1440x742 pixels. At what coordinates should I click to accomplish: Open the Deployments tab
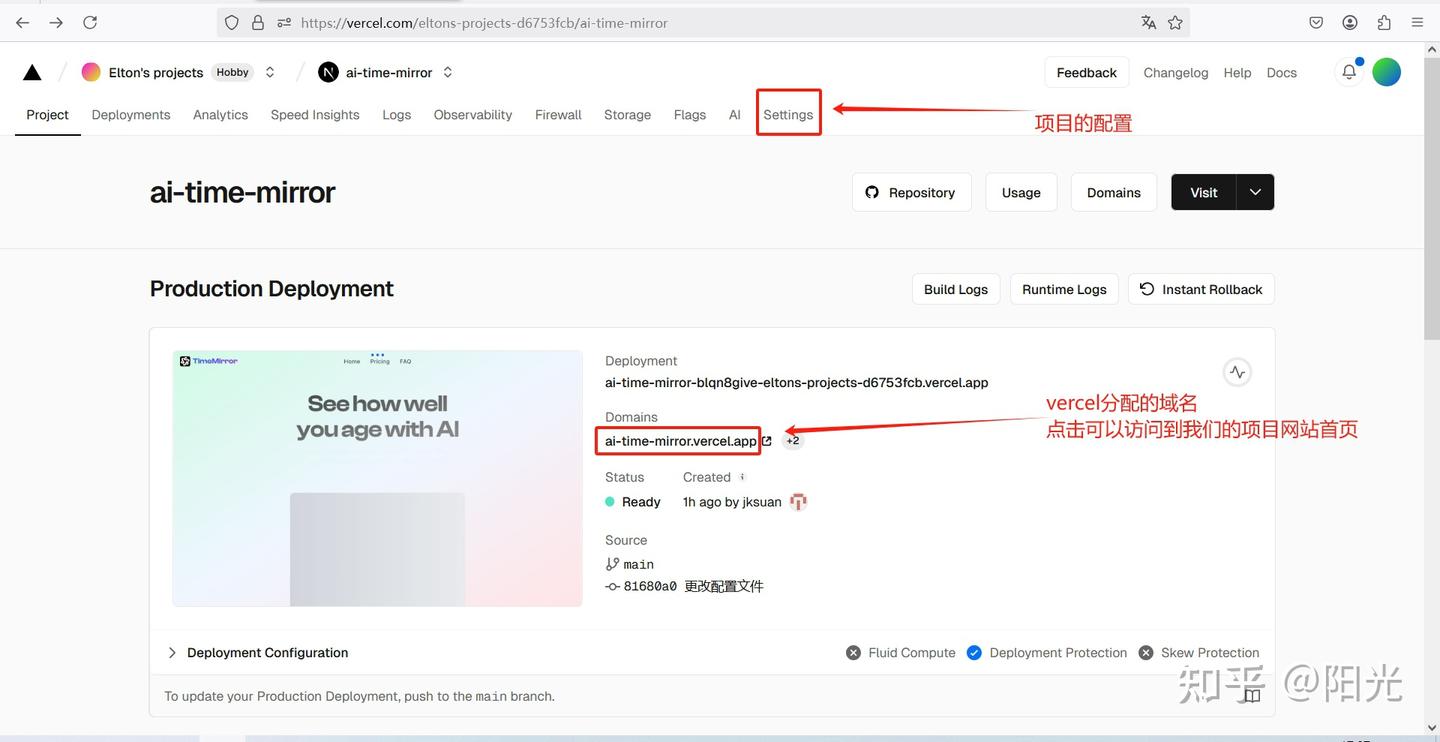[x=130, y=114]
